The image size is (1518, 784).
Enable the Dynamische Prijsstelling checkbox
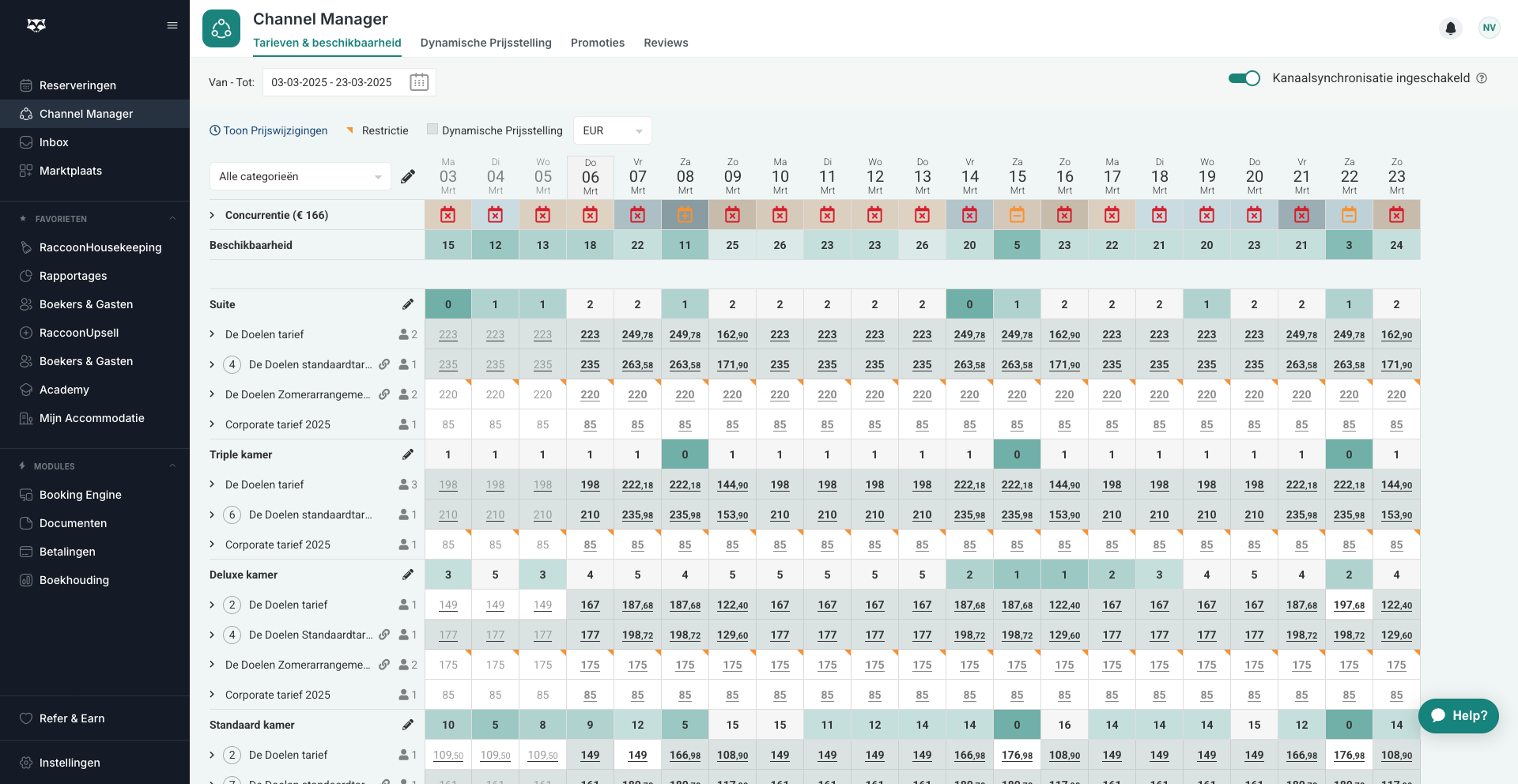pos(432,130)
